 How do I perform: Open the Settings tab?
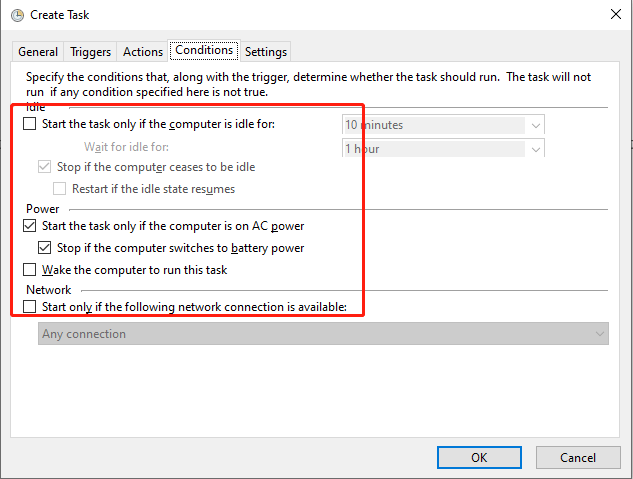pos(266,52)
